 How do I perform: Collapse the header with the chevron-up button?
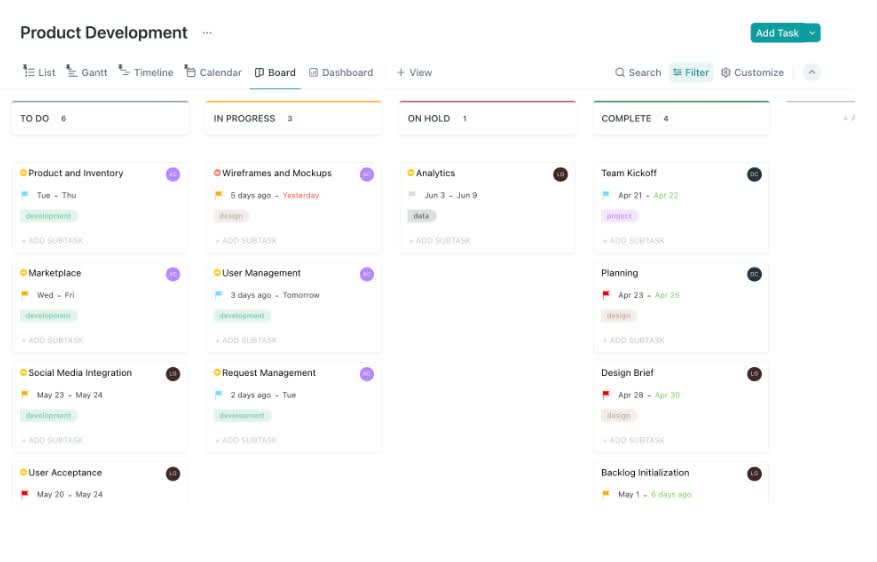click(812, 72)
